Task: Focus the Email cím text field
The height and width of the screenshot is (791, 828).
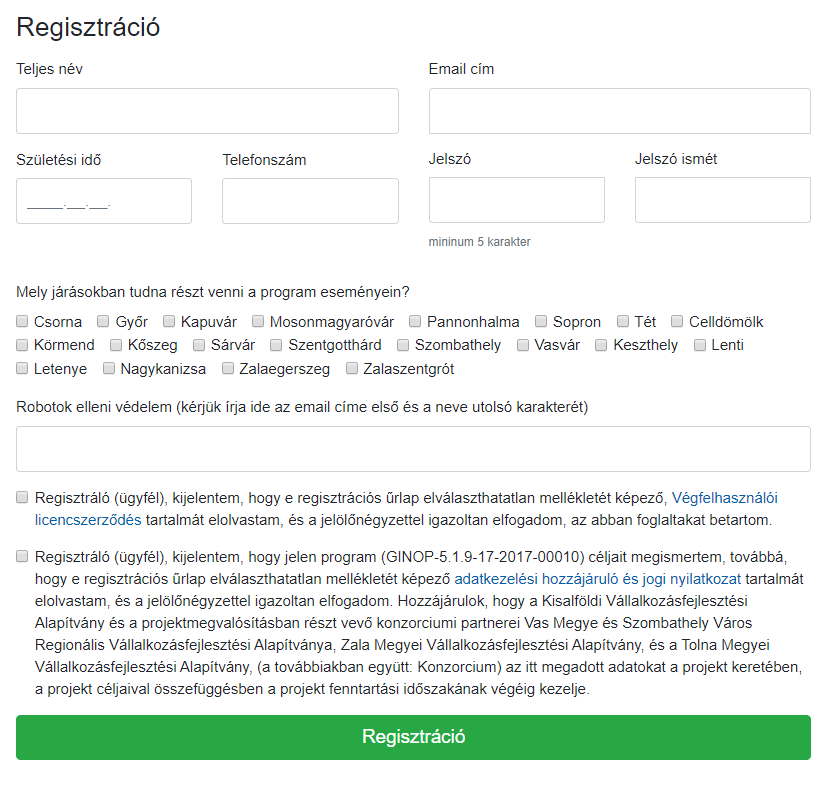Action: point(619,111)
